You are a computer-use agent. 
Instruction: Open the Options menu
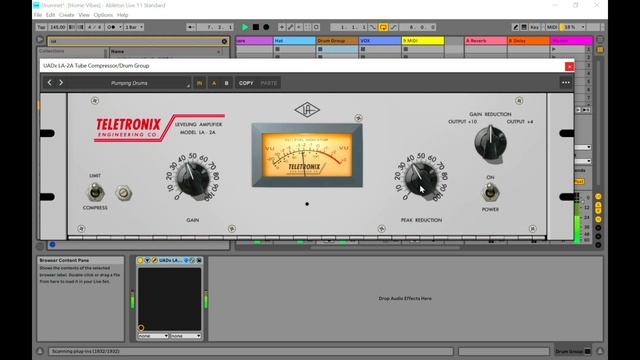coord(103,15)
